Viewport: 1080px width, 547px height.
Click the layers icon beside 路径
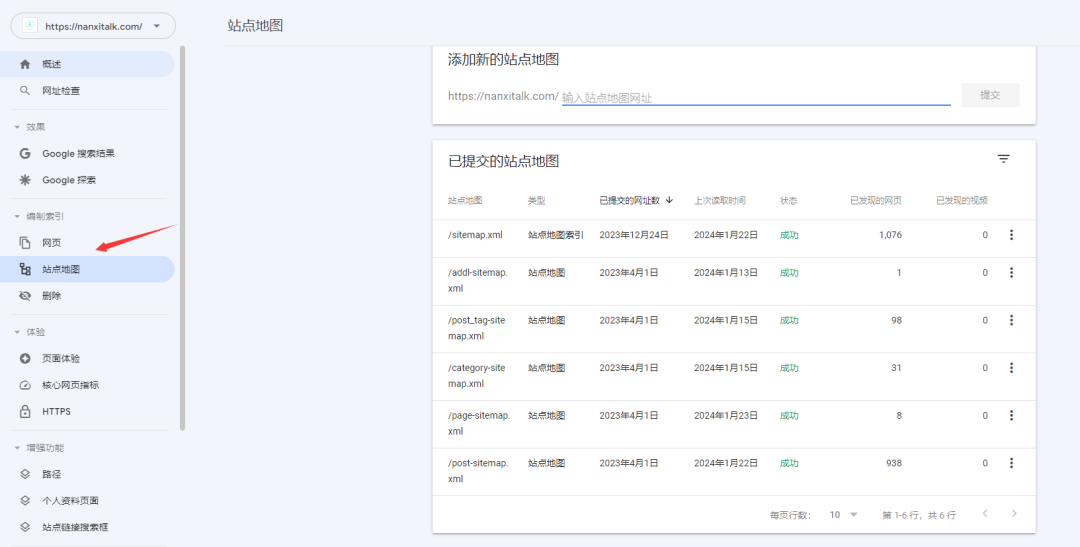pos(25,474)
